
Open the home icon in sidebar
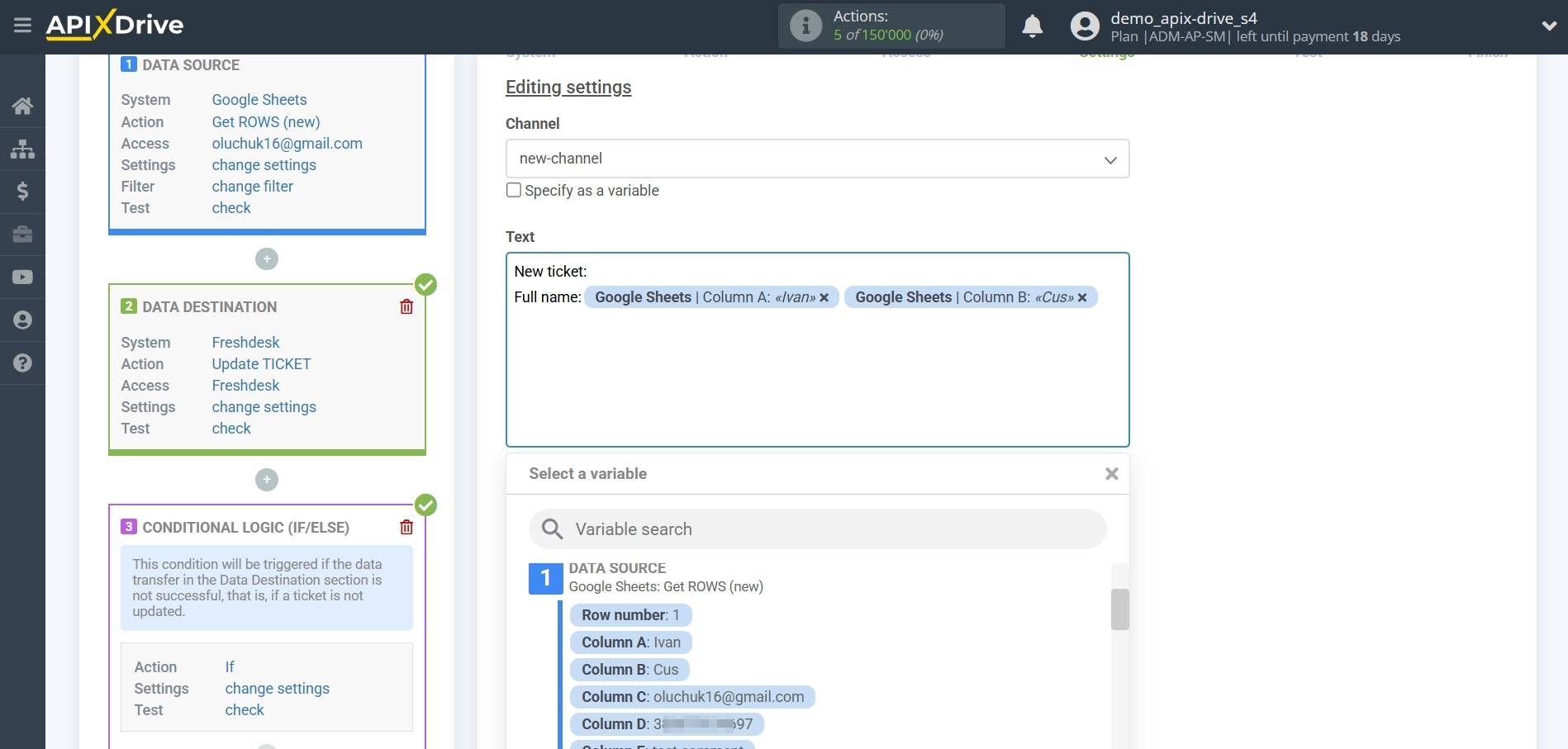22,106
